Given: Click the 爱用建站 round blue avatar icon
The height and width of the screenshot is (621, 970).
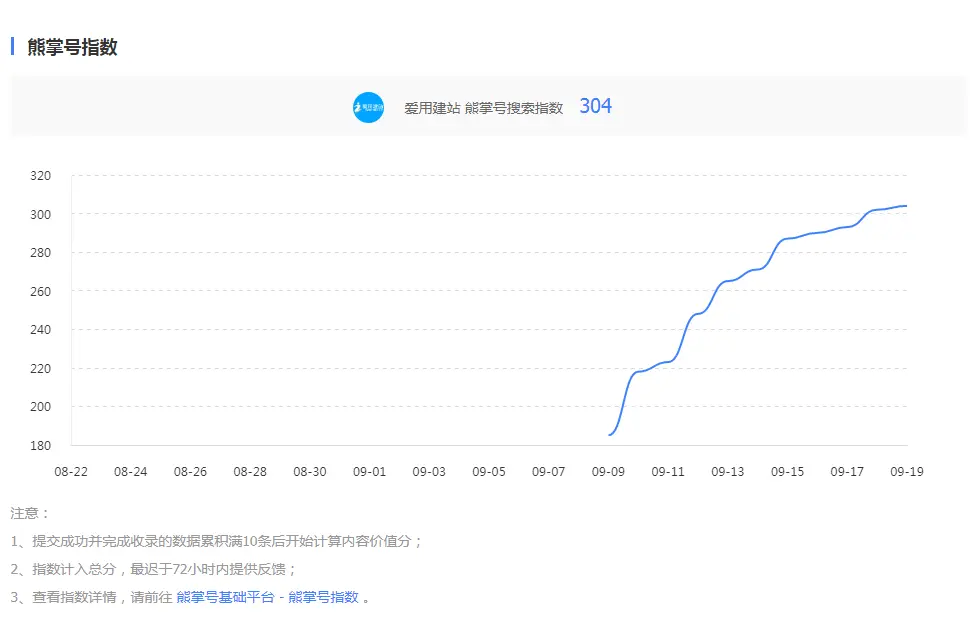Looking at the screenshot, I should [368, 107].
